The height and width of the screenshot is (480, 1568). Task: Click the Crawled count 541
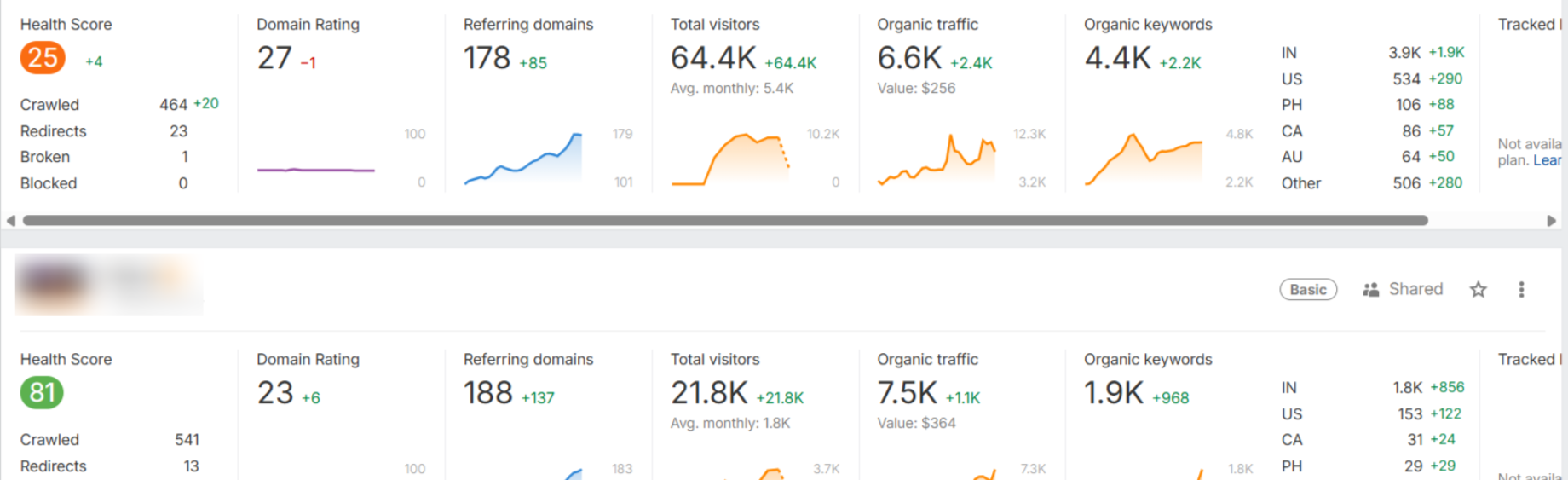tap(187, 440)
